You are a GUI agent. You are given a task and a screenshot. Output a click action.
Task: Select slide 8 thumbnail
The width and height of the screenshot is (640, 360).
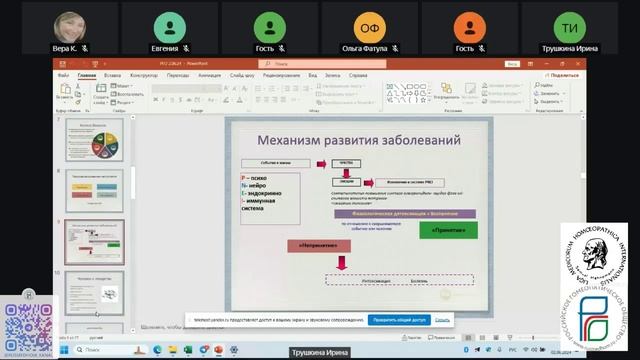94,191
